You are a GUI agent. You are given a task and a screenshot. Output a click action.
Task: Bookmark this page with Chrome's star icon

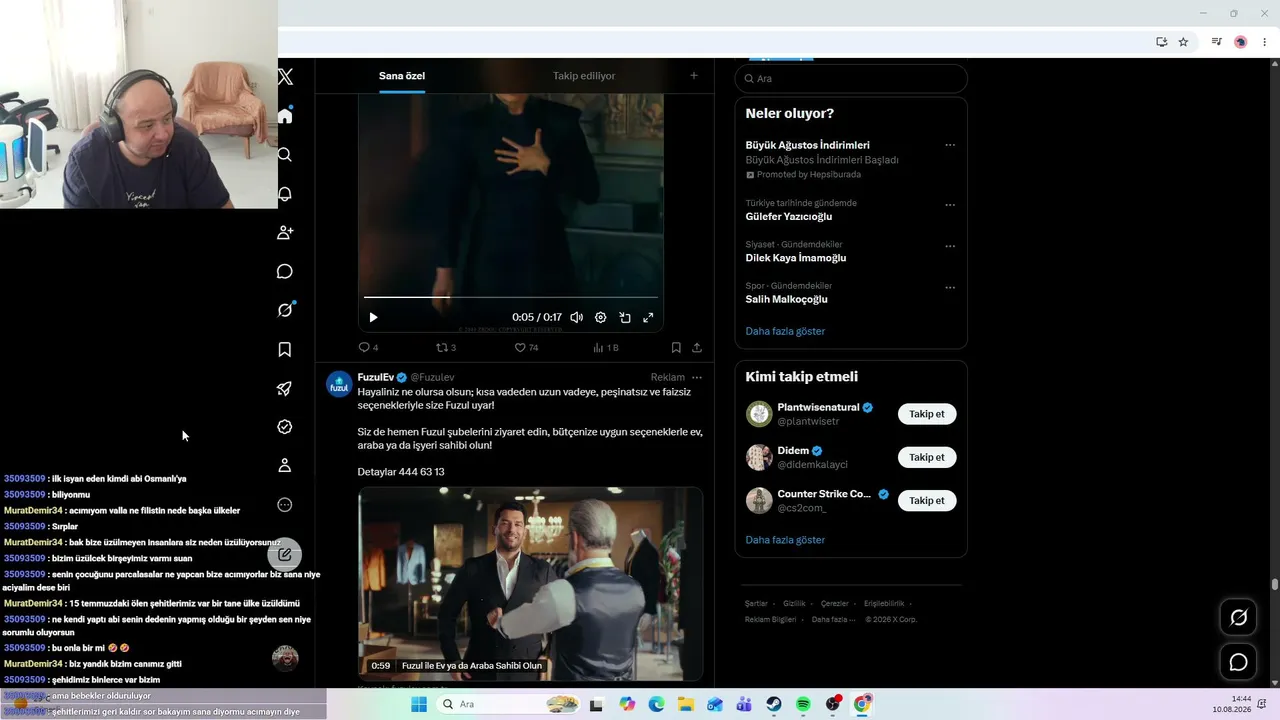point(1184,42)
